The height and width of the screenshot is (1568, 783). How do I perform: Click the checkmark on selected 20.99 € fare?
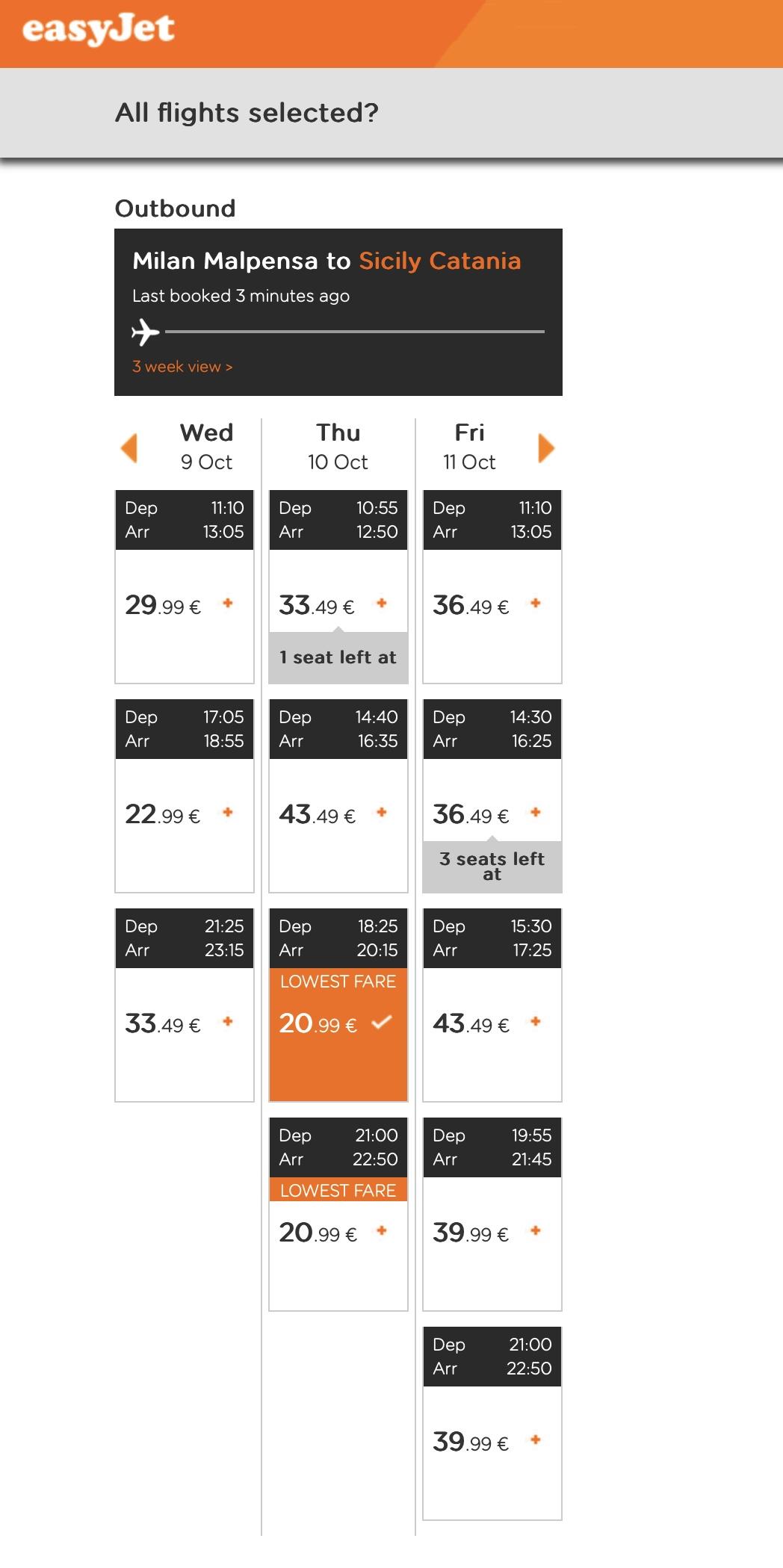point(382,1022)
